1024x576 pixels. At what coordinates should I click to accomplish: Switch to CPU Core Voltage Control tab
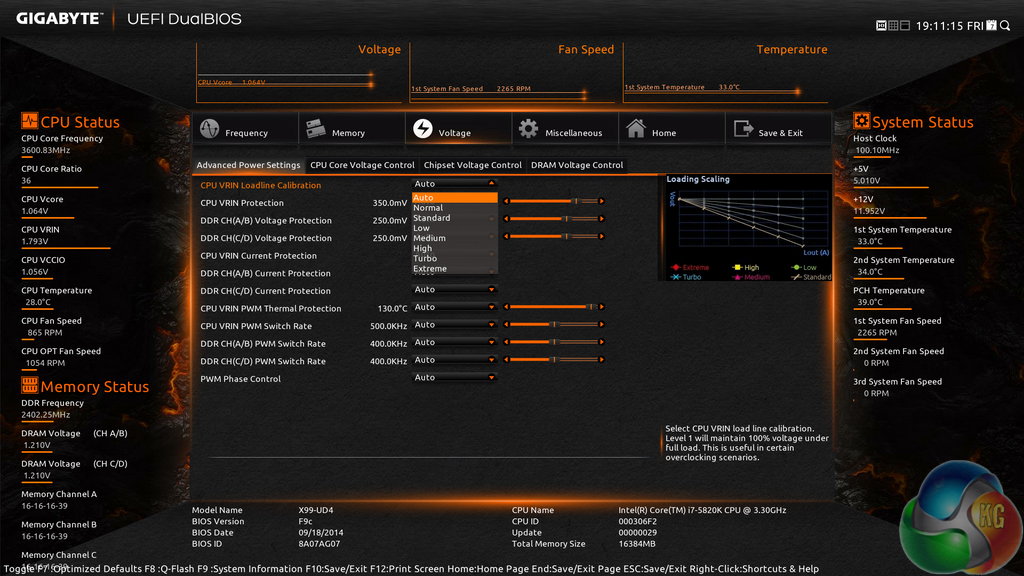point(362,165)
